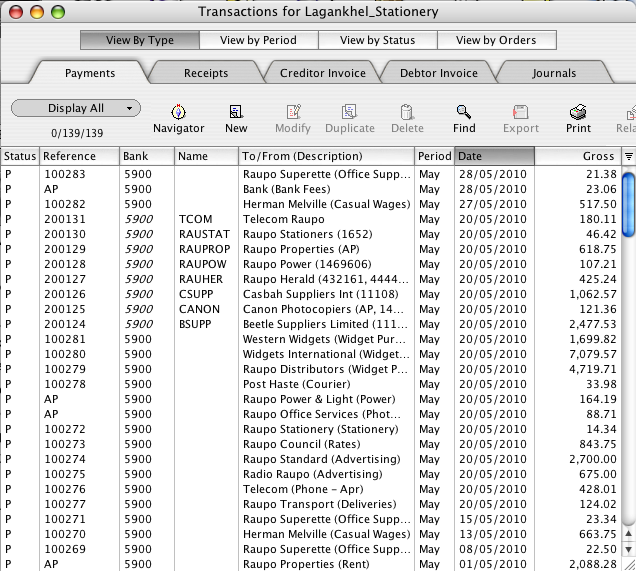This screenshot has height=571, width=636.
Task: Open the column options icon beside Gross
Action: pos(628,156)
